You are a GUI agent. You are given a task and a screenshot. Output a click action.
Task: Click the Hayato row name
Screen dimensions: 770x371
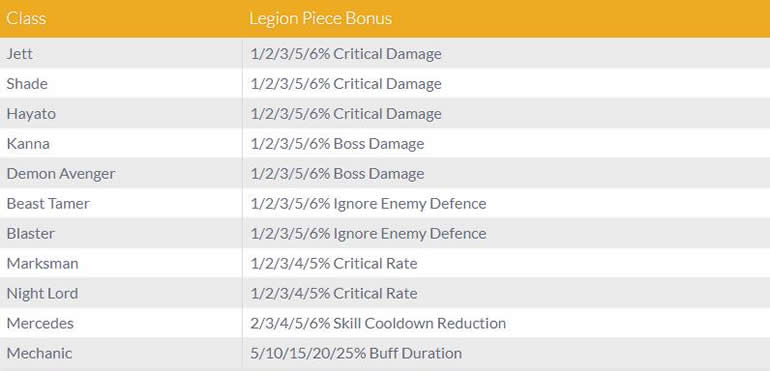[x=31, y=114]
